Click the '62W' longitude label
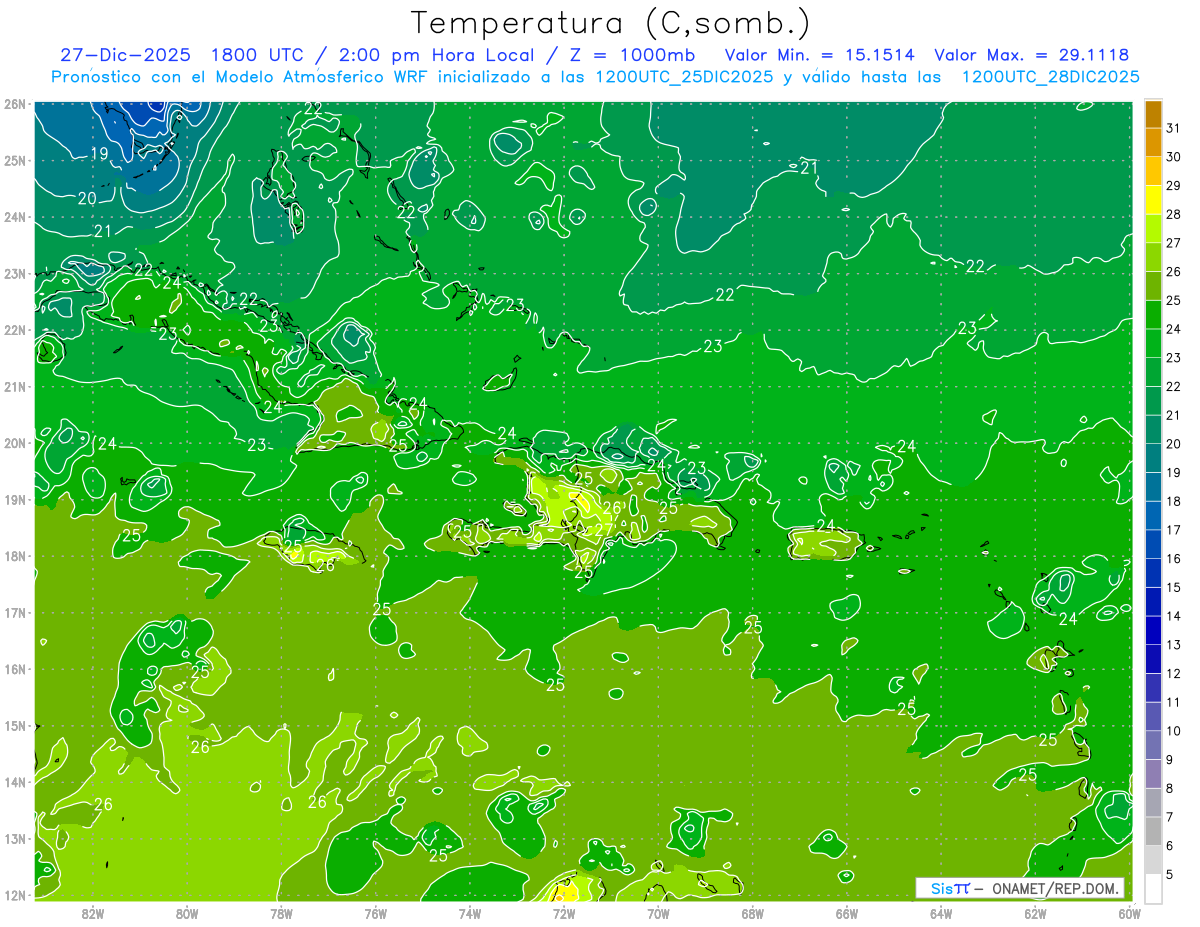Screen dimensions: 1200x927 point(1035,913)
